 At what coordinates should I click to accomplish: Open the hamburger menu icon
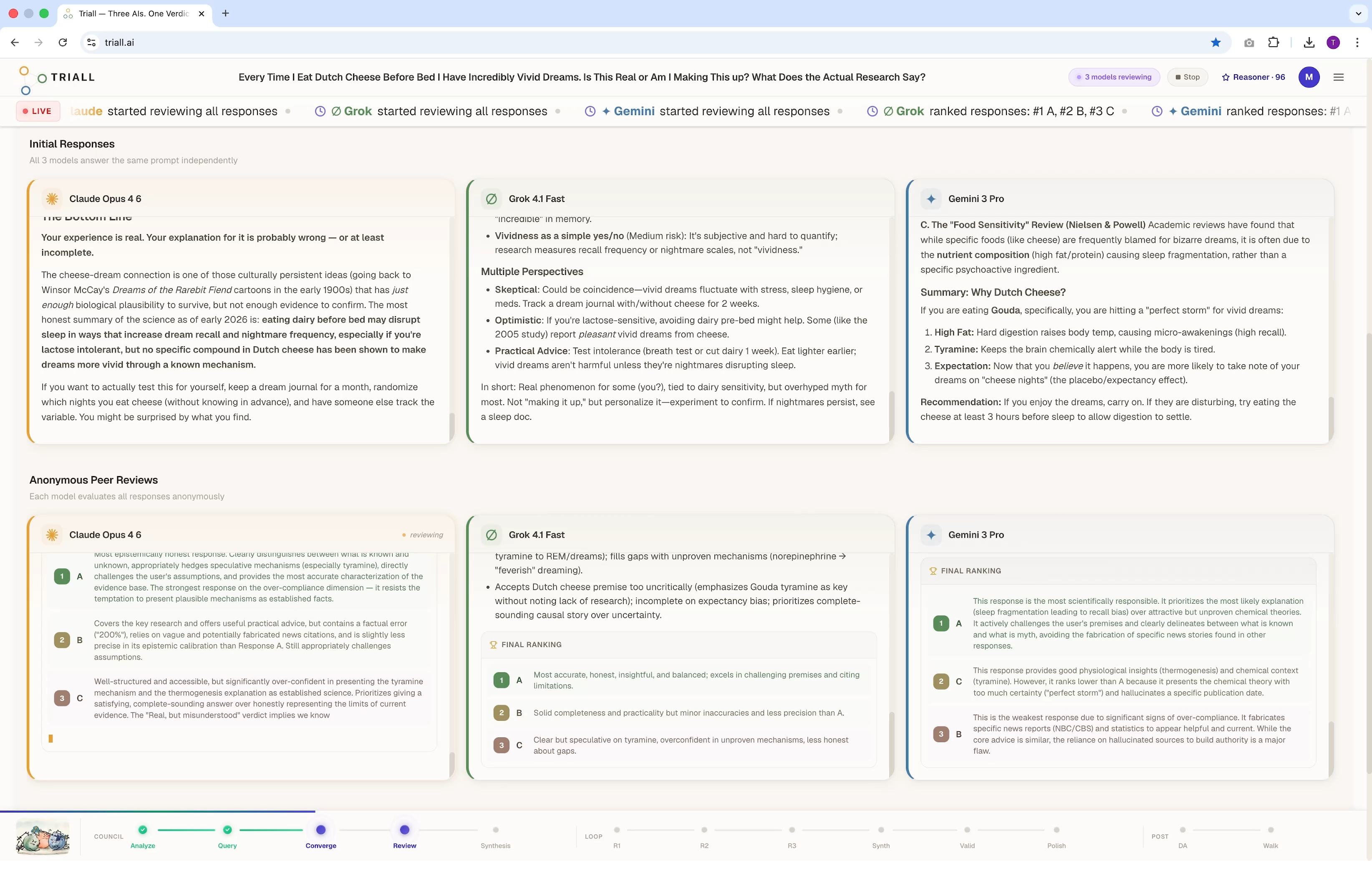[1338, 77]
